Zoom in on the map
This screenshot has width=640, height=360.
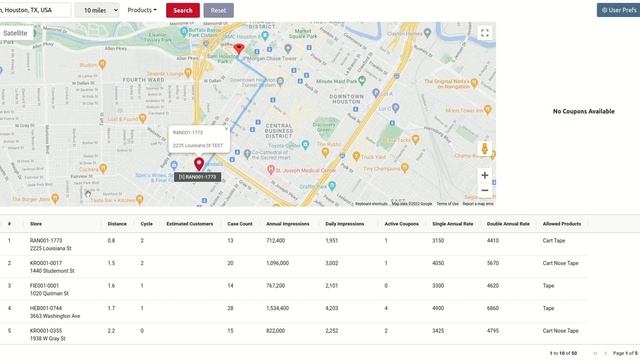pos(484,175)
